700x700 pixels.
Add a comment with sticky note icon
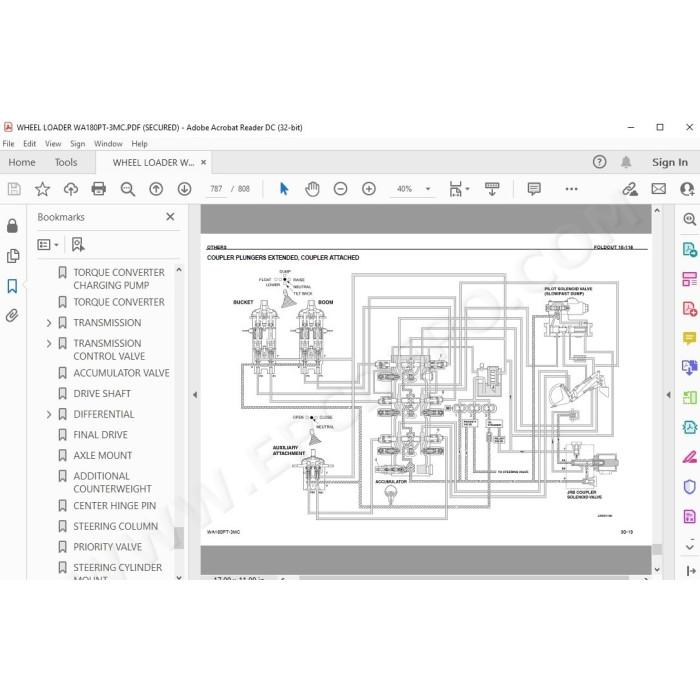[x=534, y=189]
